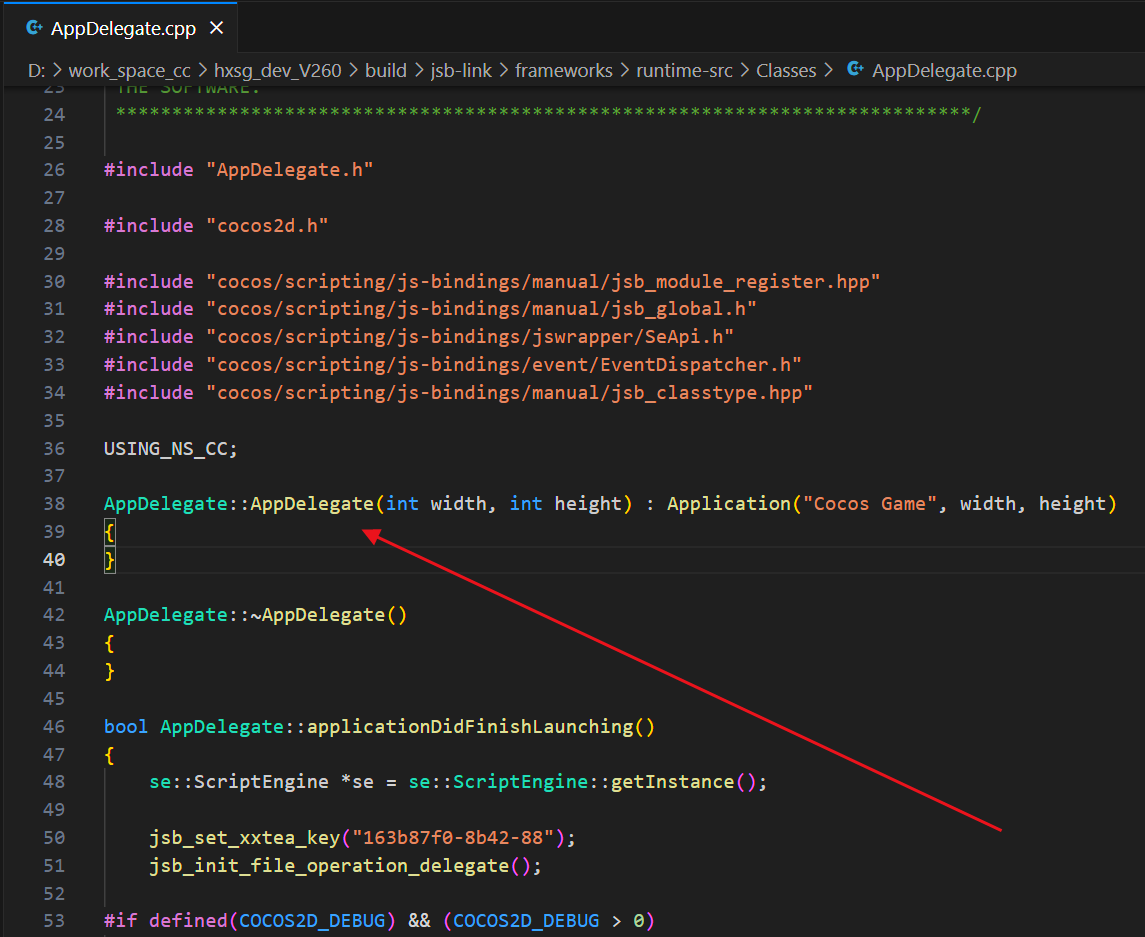The height and width of the screenshot is (937, 1145).
Task: Open breadcrumb segment Classes
Action: pos(786,71)
